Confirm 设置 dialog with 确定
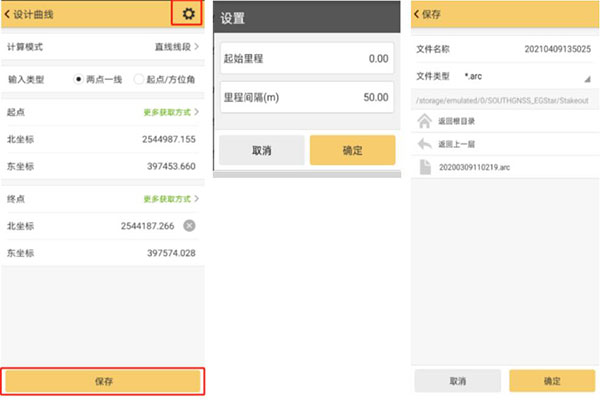This screenshot has height=400, width=600. pos(353,150)
